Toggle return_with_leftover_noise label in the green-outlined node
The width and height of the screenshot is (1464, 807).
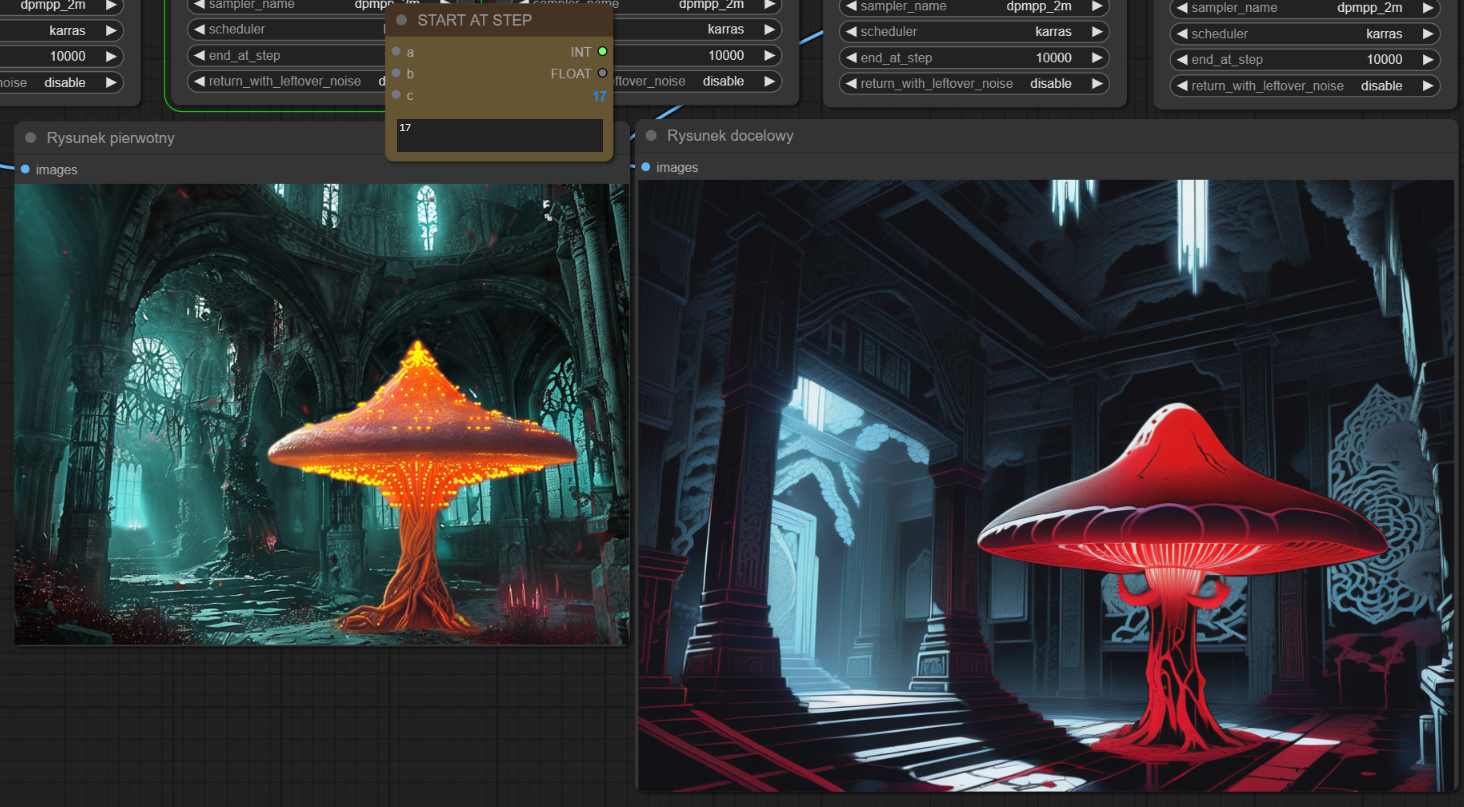285,81
